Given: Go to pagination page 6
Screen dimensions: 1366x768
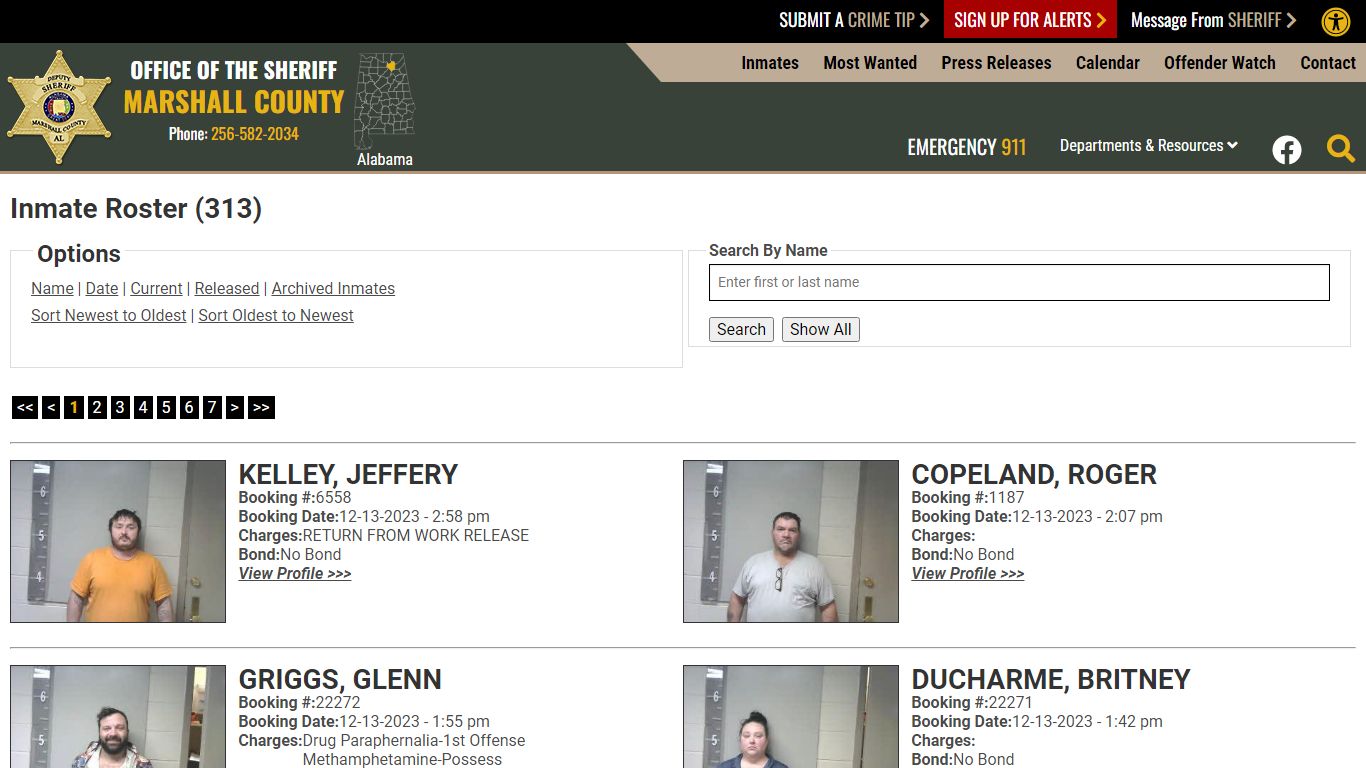Looking at the screenshot, I should 189,407.
